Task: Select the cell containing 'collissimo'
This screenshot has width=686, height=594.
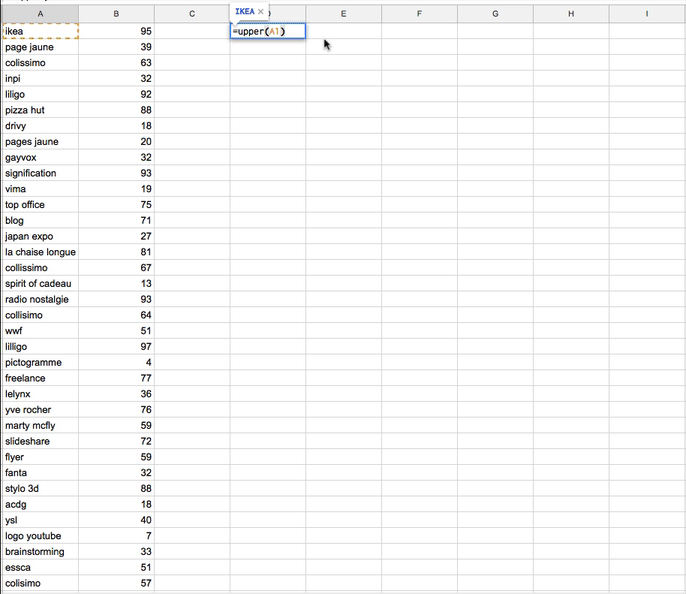Action: pyautogui.click(x=40, y=267)
